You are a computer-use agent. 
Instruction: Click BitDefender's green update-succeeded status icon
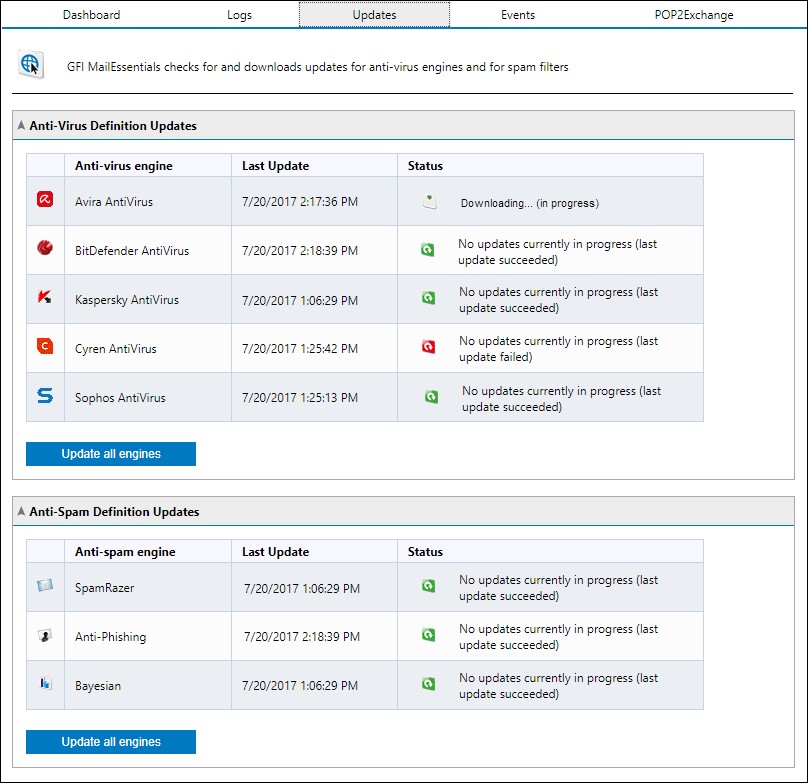coord(428,250)
